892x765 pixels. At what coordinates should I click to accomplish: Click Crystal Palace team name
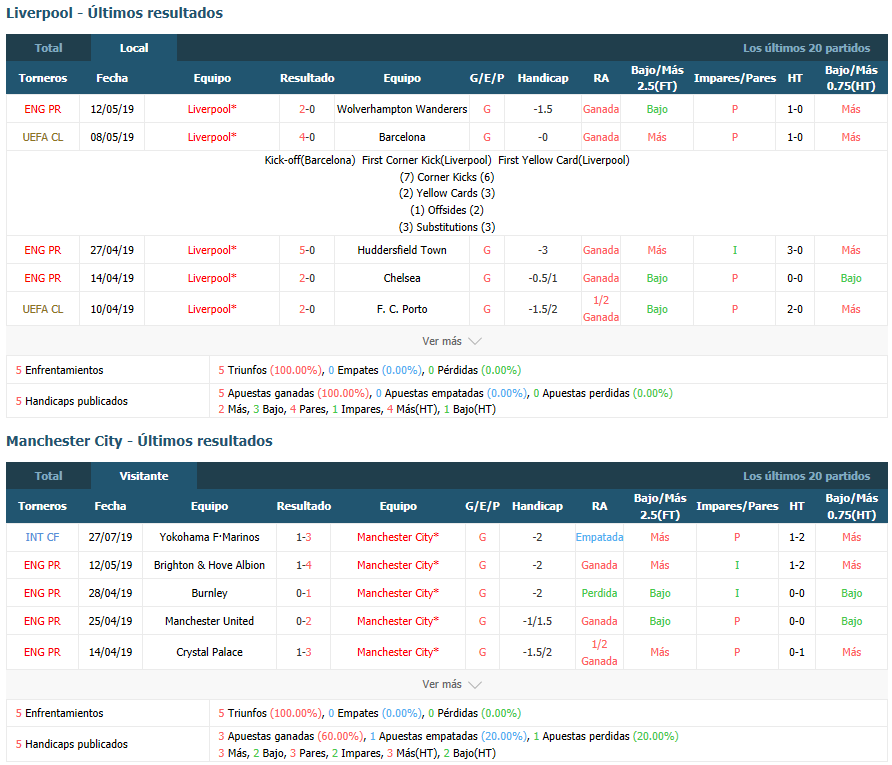pyautogui.click(x=209, y=652)
